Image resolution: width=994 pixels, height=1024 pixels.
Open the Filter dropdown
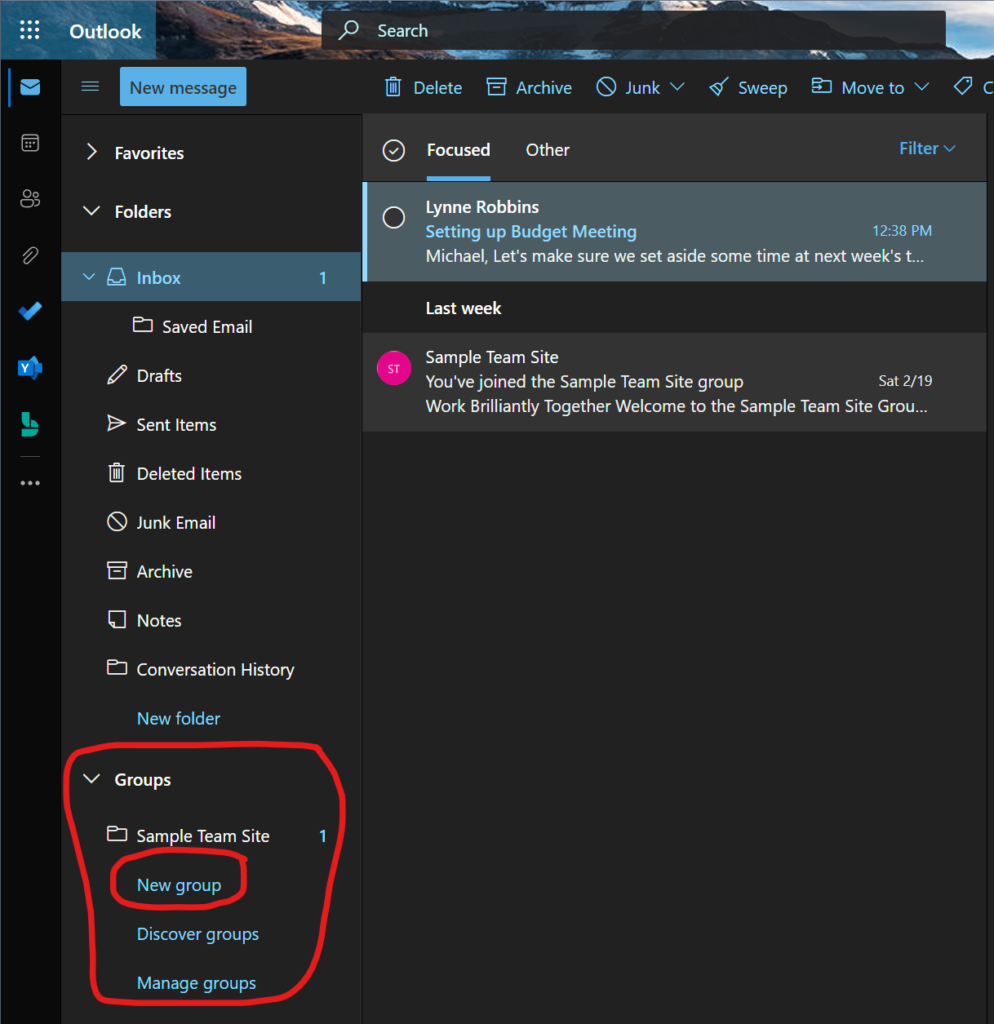[927, 149]
